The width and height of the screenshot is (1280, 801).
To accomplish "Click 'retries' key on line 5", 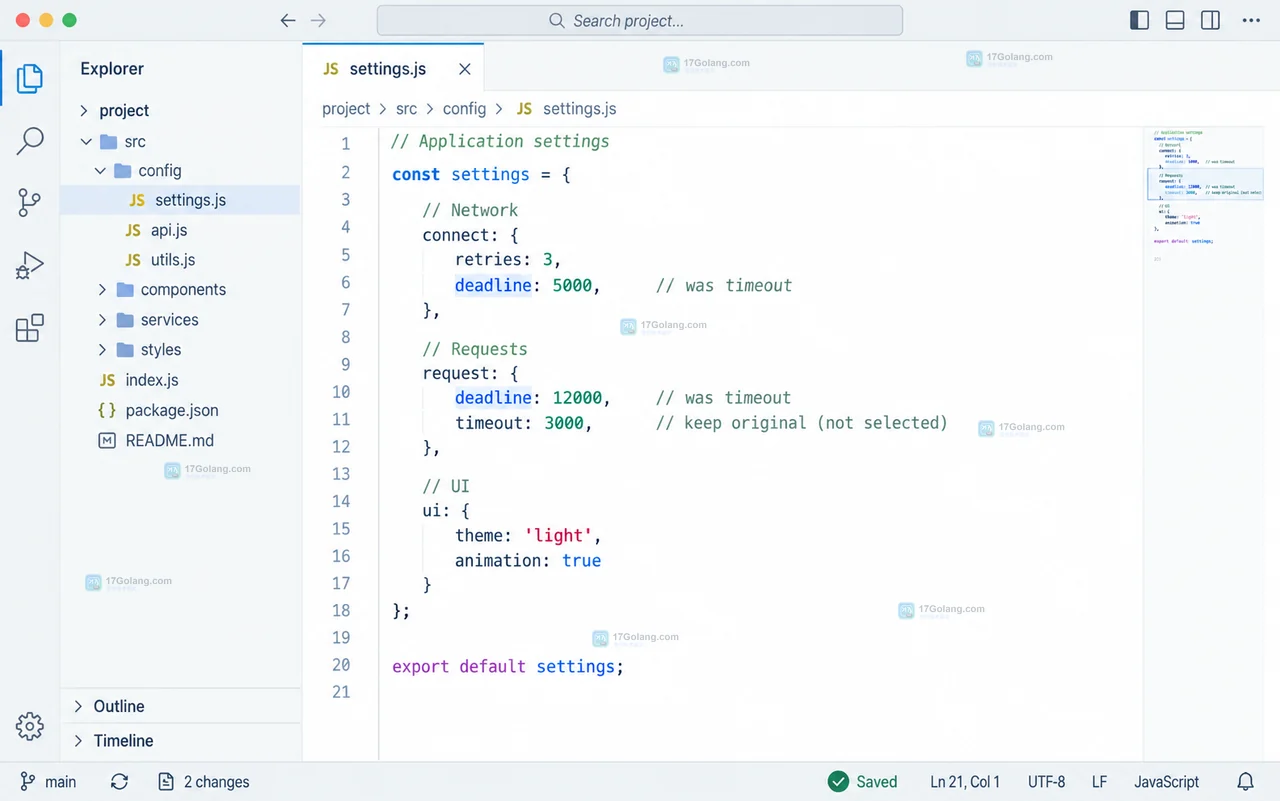I will (490, 260).
